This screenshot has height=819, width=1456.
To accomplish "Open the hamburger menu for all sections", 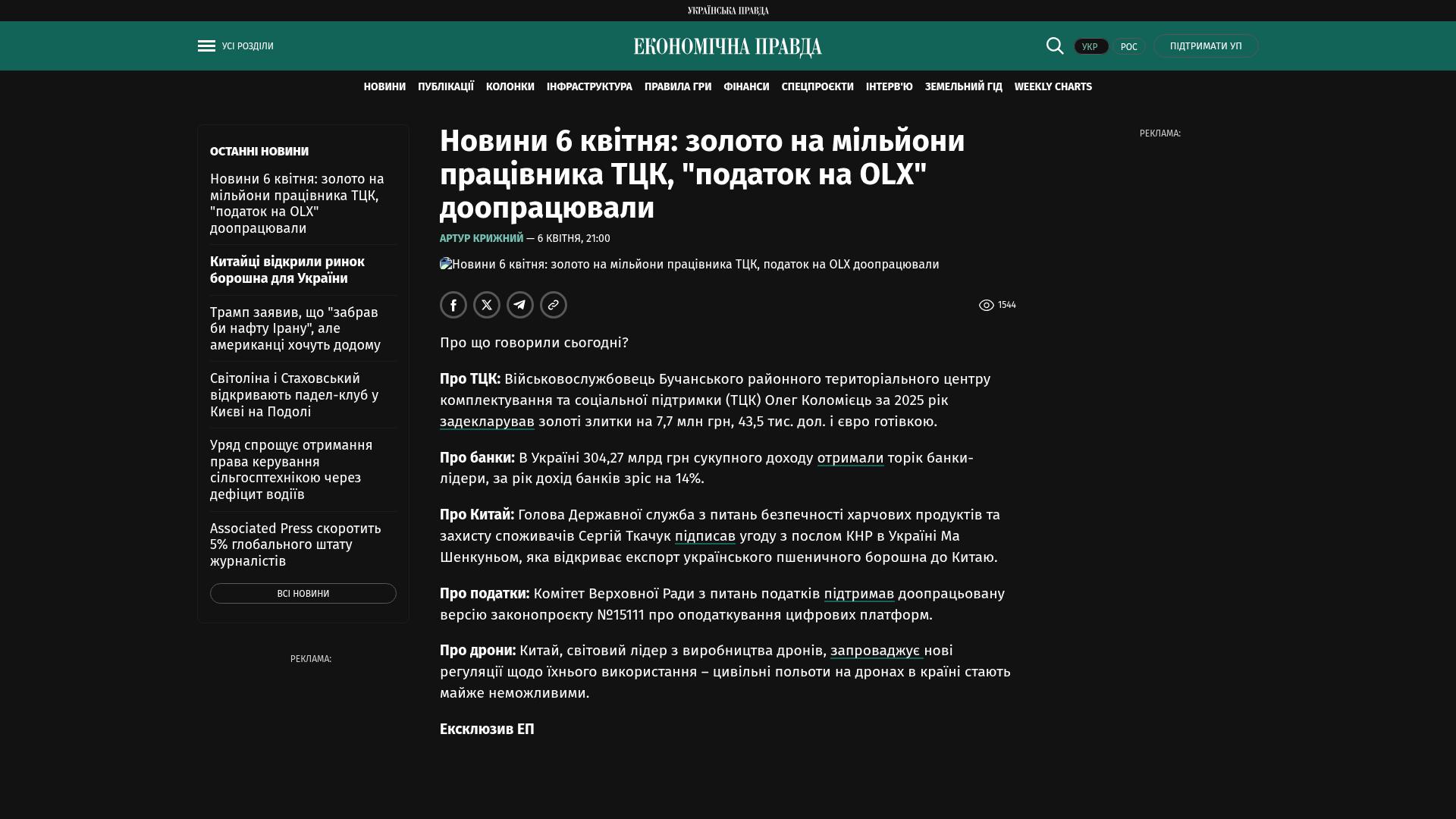I will click(x=206, y=46).
